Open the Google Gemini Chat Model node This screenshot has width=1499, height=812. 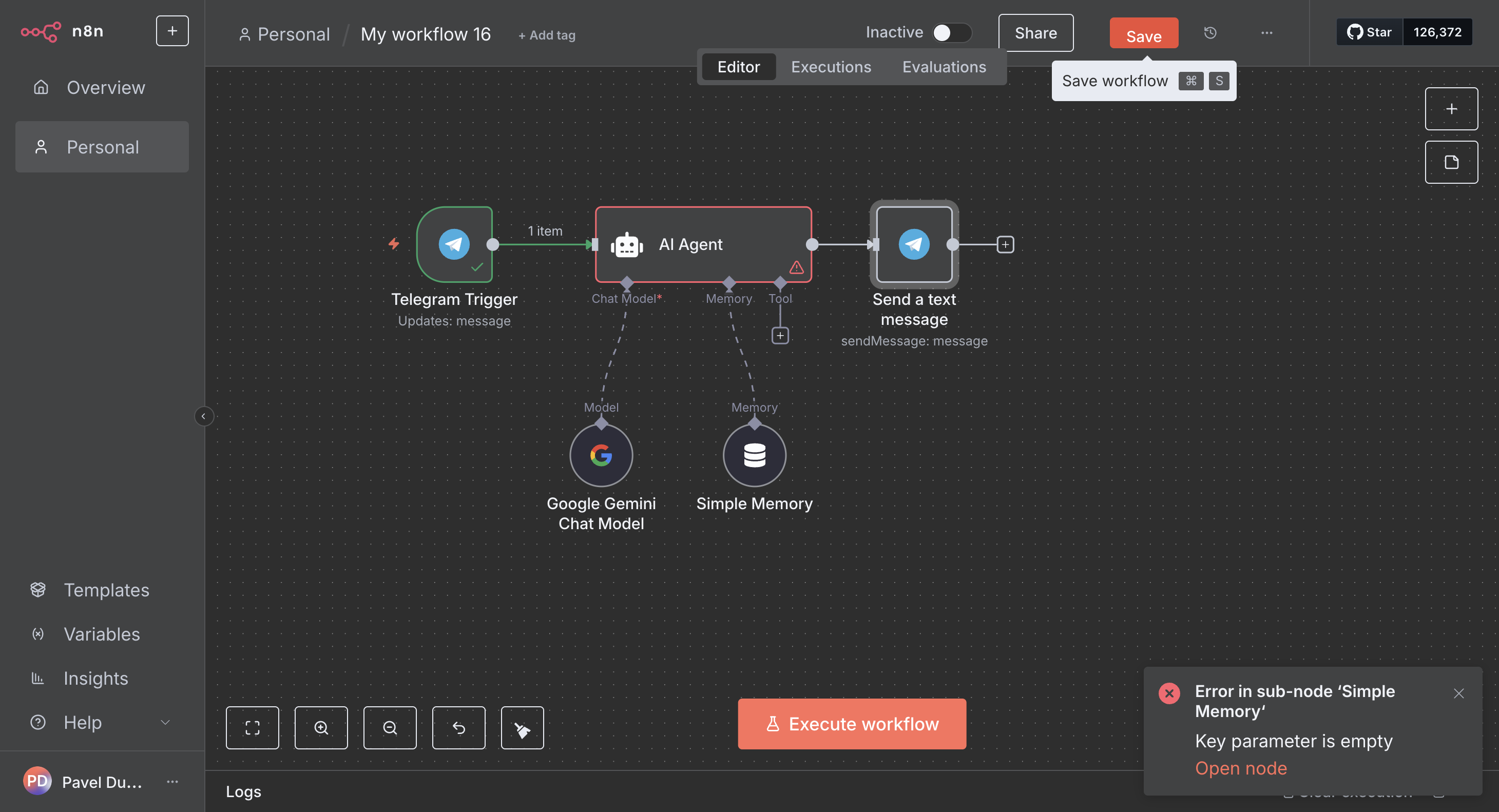[x=601, y=455]
